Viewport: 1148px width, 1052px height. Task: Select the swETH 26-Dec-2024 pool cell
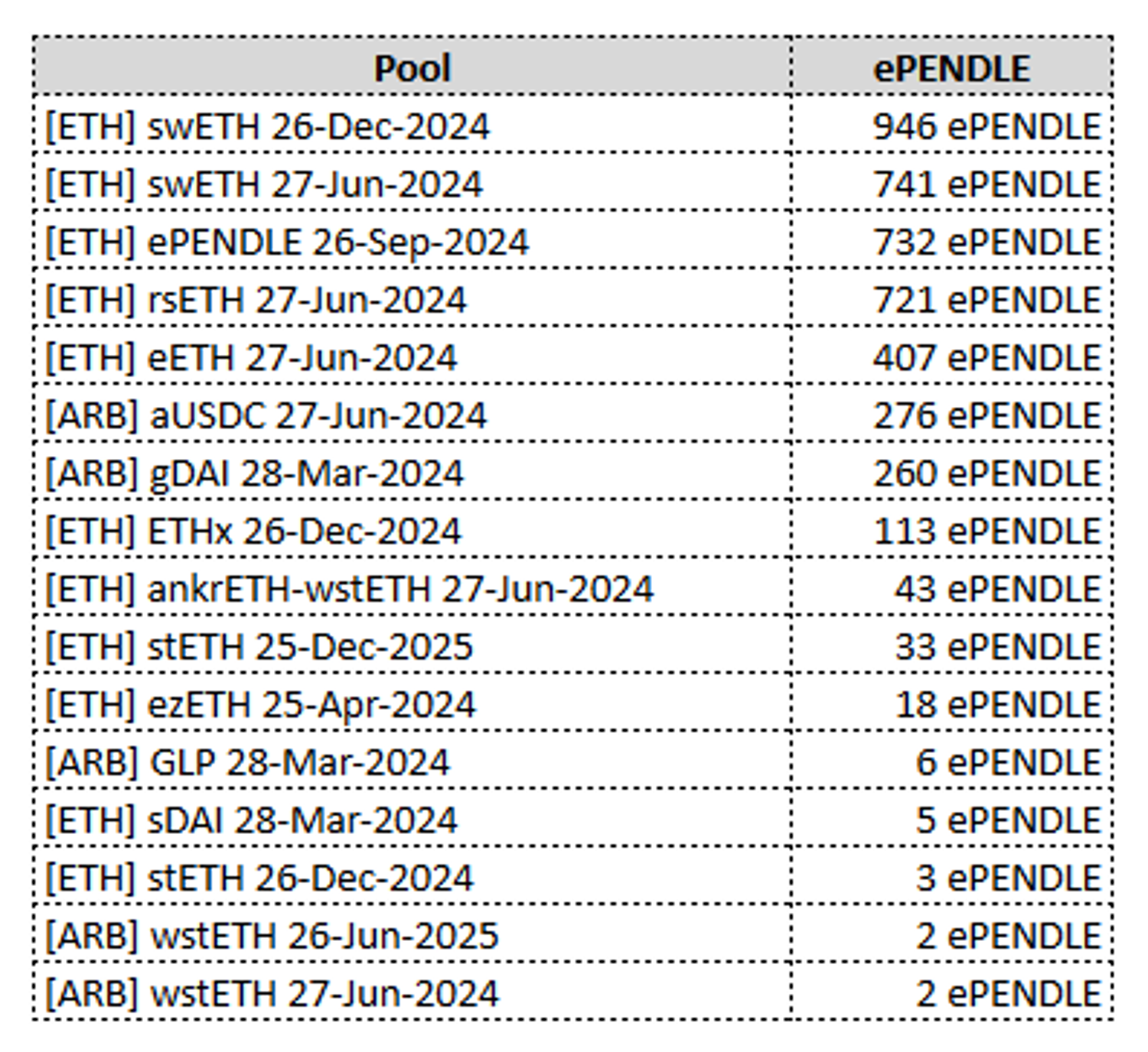tap(267, 126)
